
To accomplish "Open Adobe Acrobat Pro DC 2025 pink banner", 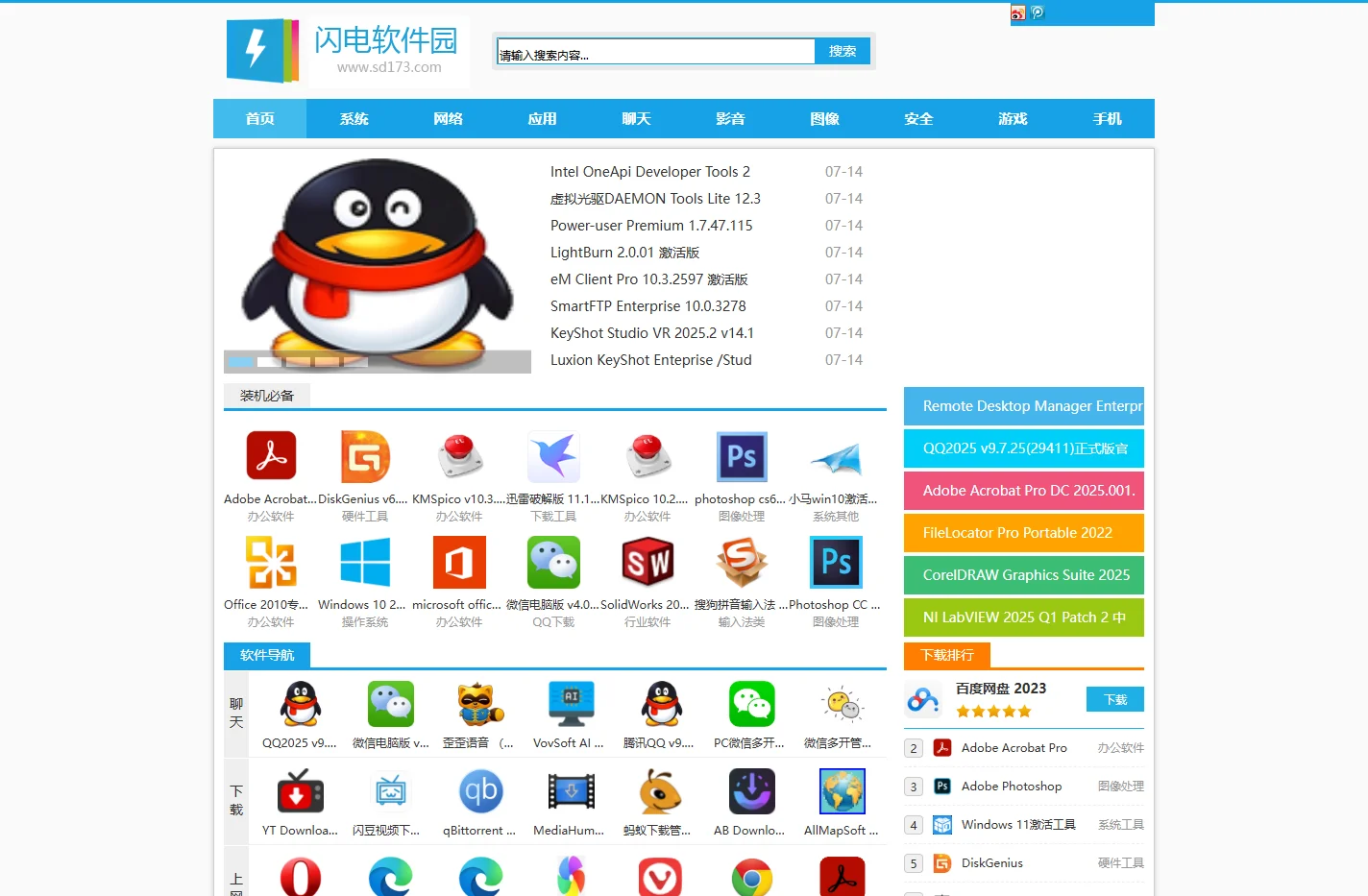I will (1024, 491).
